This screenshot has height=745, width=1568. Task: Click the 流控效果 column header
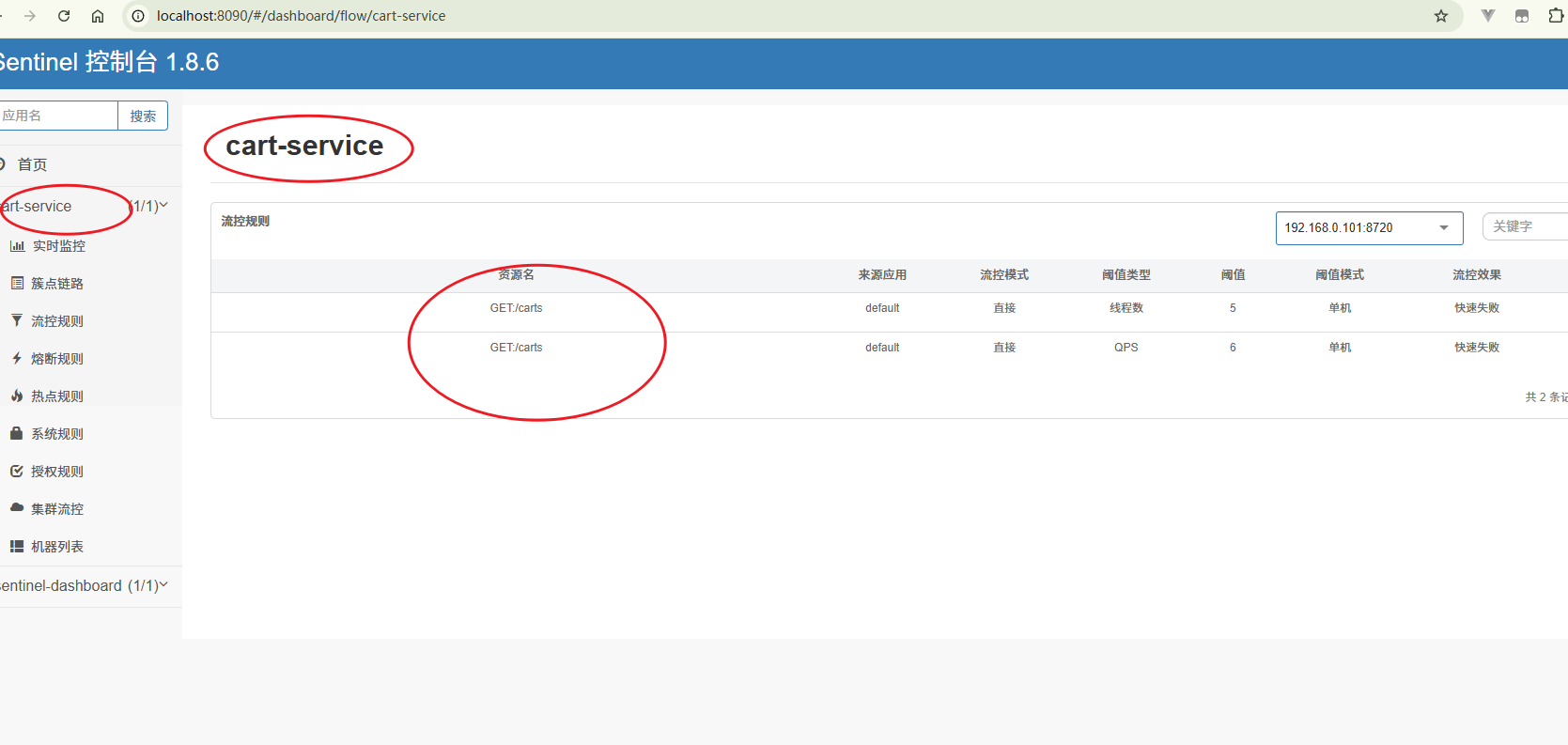pyautogui.click(x=1477, y=274)
